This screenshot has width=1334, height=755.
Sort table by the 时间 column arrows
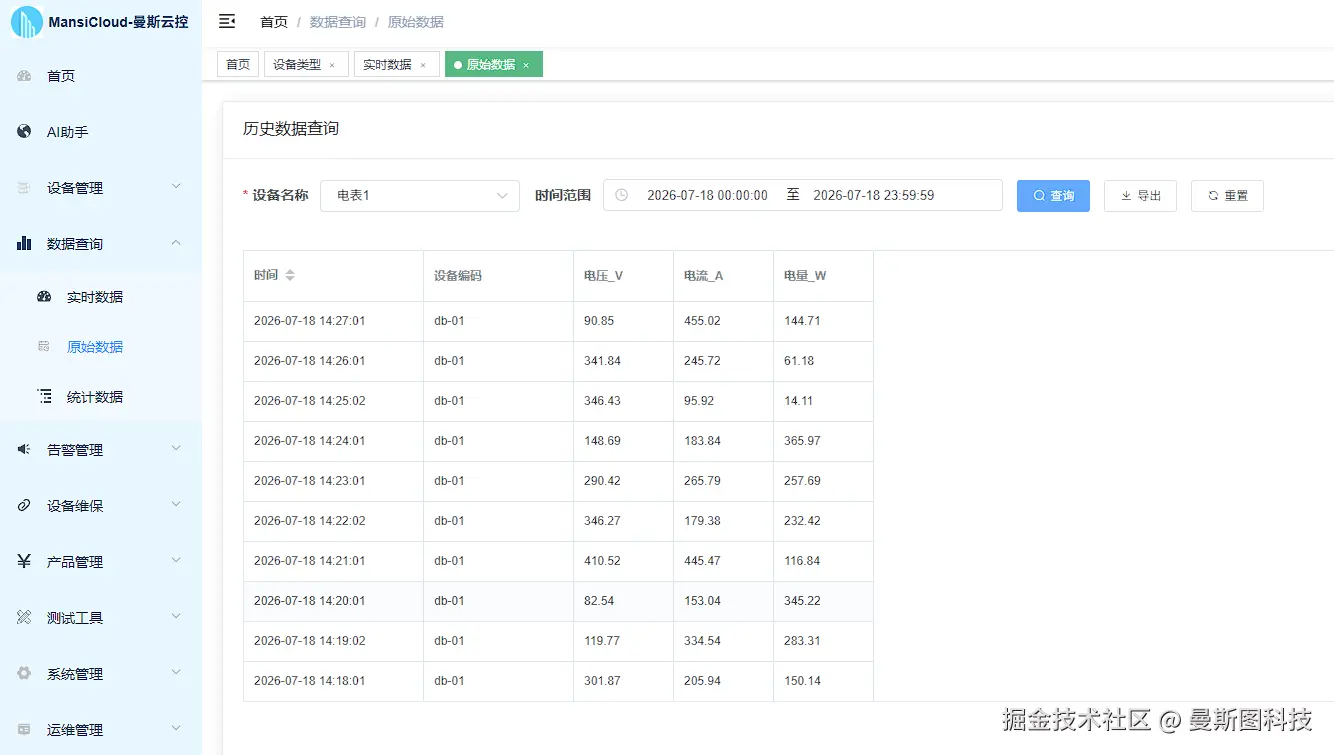(290, 275)
